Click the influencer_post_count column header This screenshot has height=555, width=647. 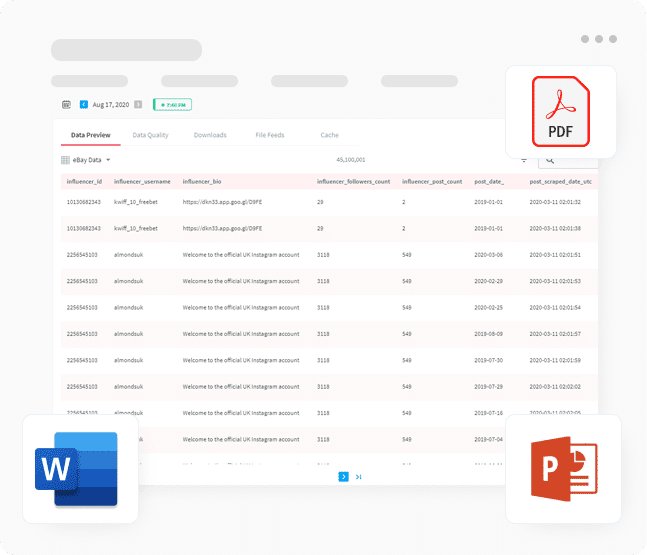[432, 182]
